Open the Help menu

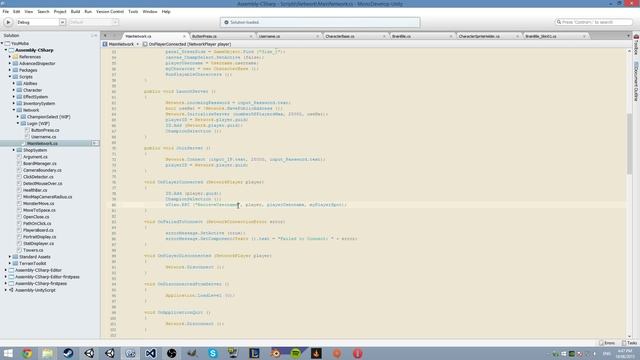pos(166,12)
